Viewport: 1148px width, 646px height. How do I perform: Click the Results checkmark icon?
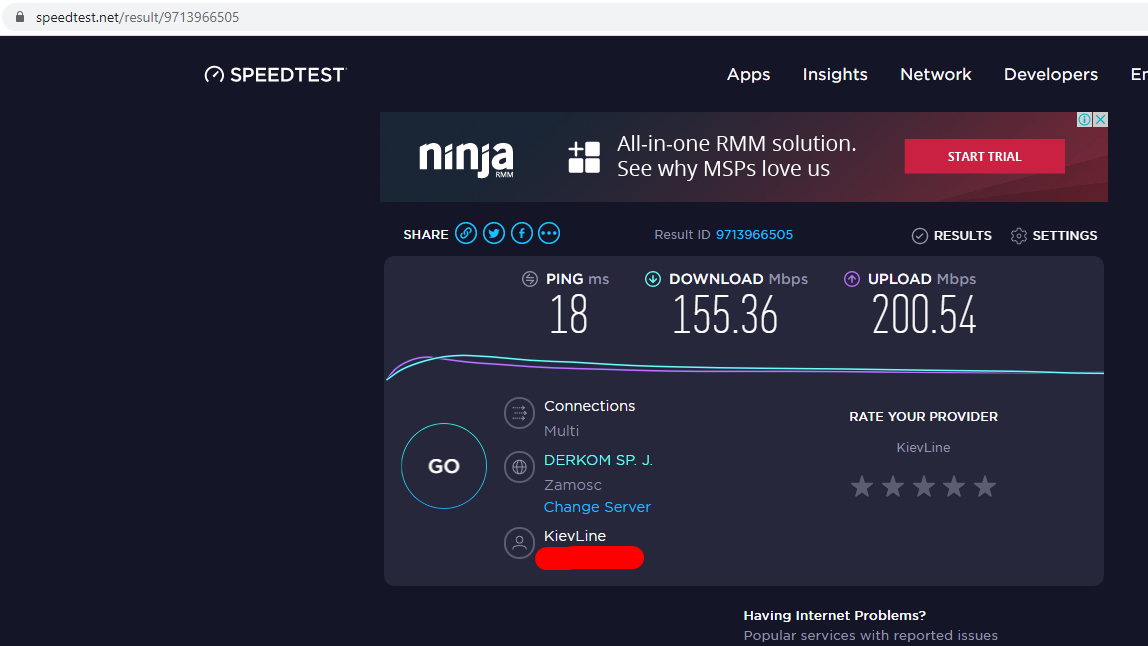tap(920, 236)
